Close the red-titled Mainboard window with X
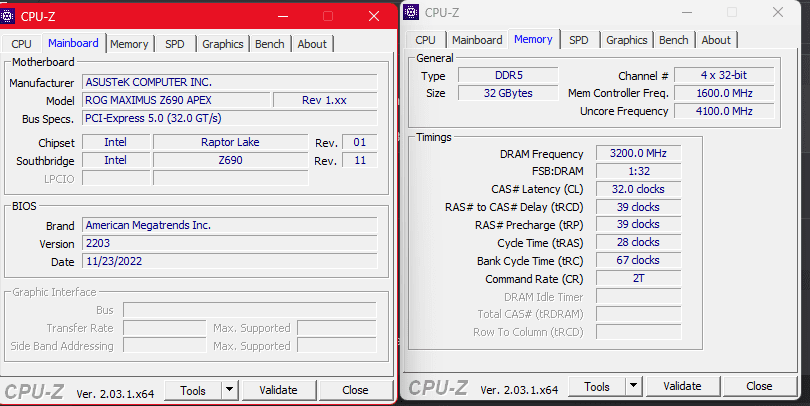This screenshot has height=406, width=810. click(374, 17)
